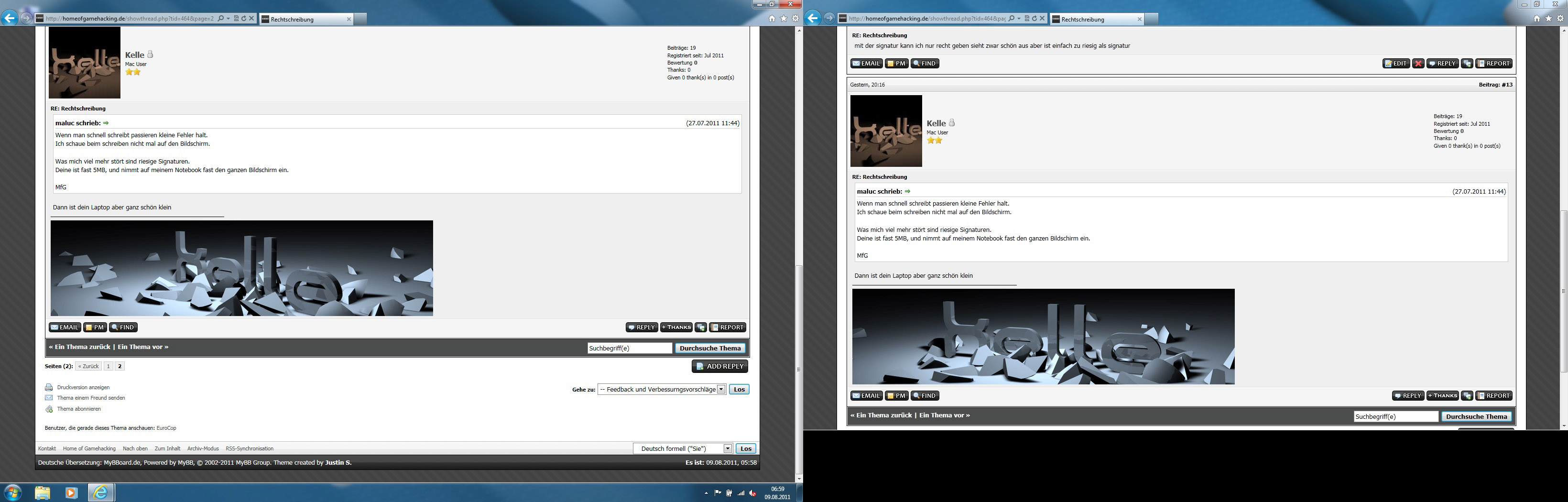Open the Archiv-Modus footer link
The width and height of the screenshot is (1568, 502).
[203, 448]
